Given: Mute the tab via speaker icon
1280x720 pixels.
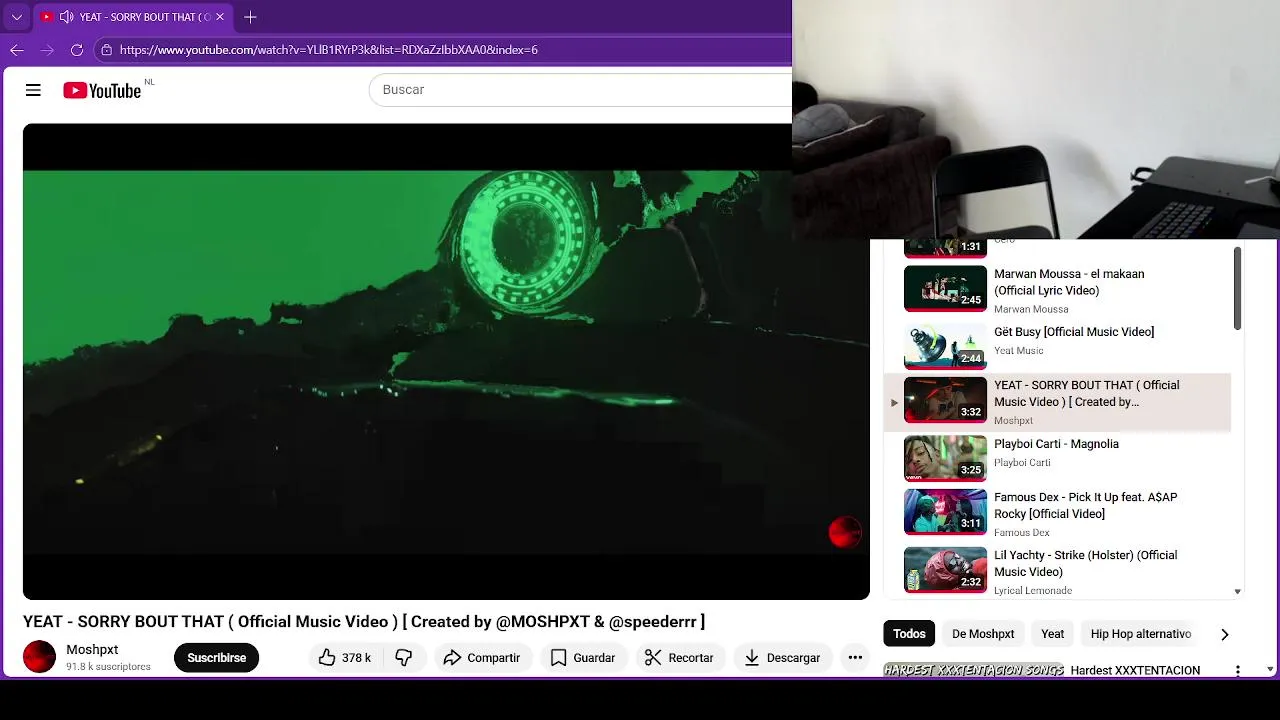Looking at the screenshot, I should click(x=66, y=17).
